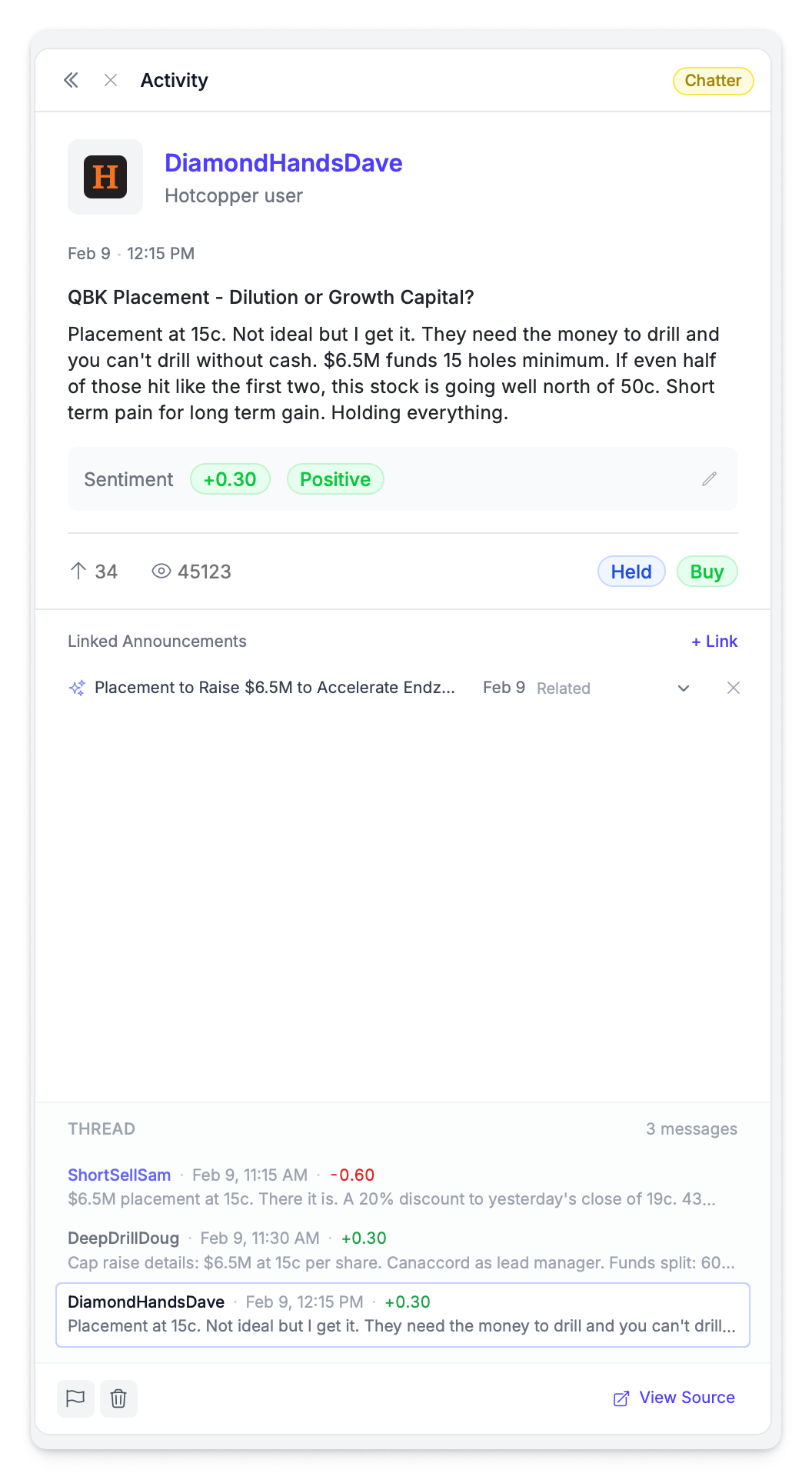Image resolution: width=812 pixels, height=1480 pixels.
Task: Click the views eye icon
Action: point(161,571)
